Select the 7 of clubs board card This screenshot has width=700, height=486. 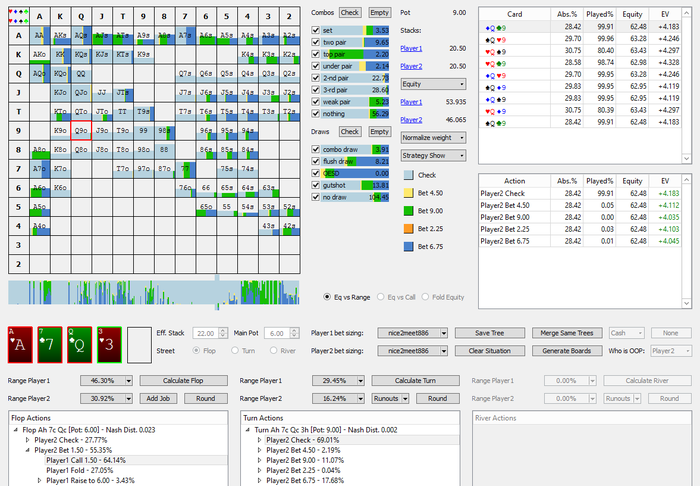(50, 345)
